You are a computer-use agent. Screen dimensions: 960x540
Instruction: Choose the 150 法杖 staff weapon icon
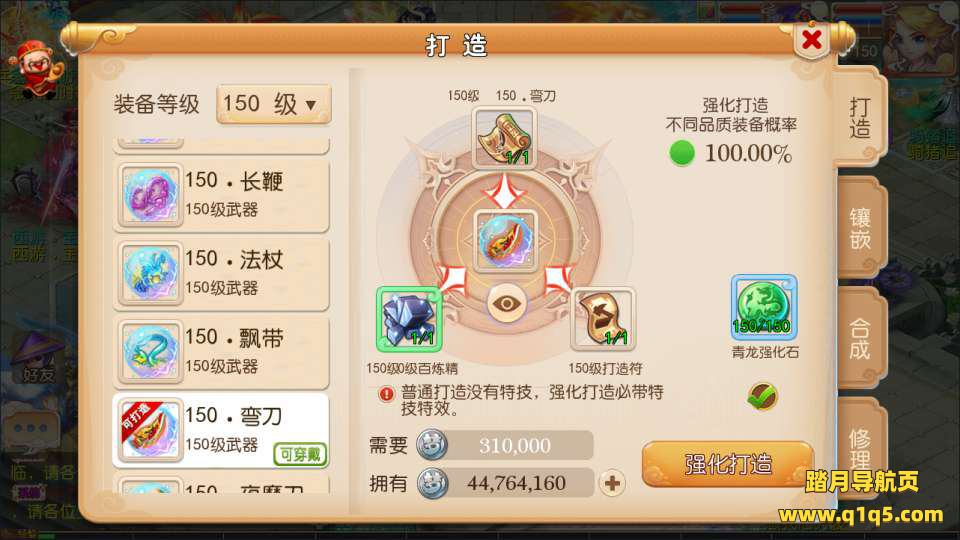coord(150,273)
